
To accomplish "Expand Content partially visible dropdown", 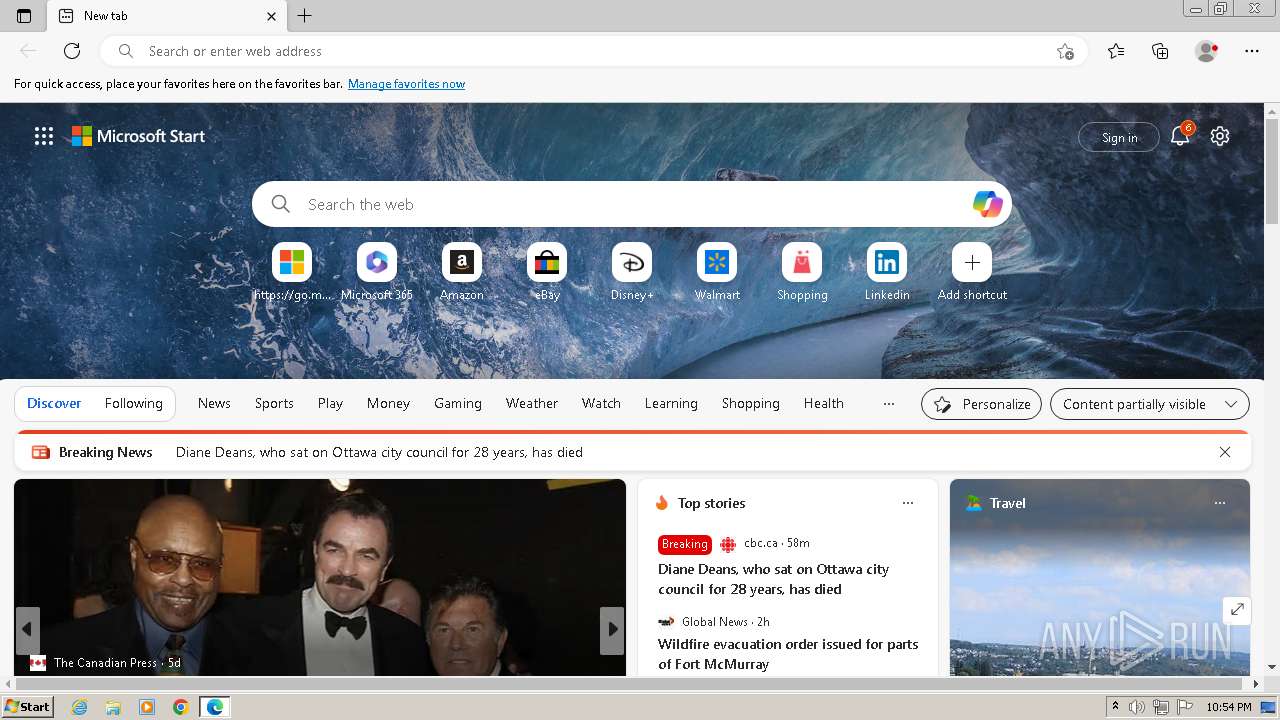I will pyautogui.click(x=1150, y=404).
